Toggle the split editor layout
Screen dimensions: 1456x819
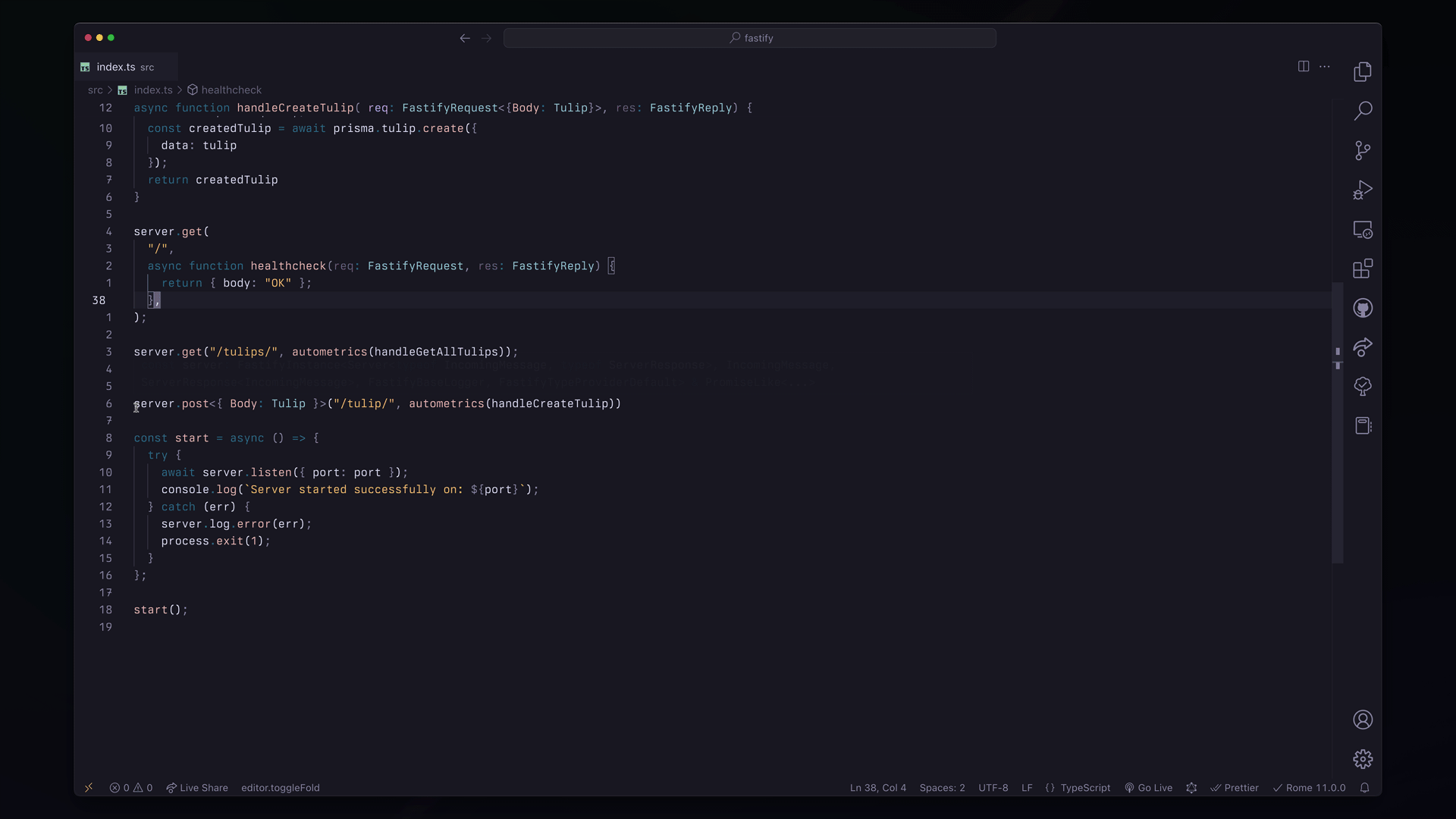pyautogui.click(x=1303, y=67)
